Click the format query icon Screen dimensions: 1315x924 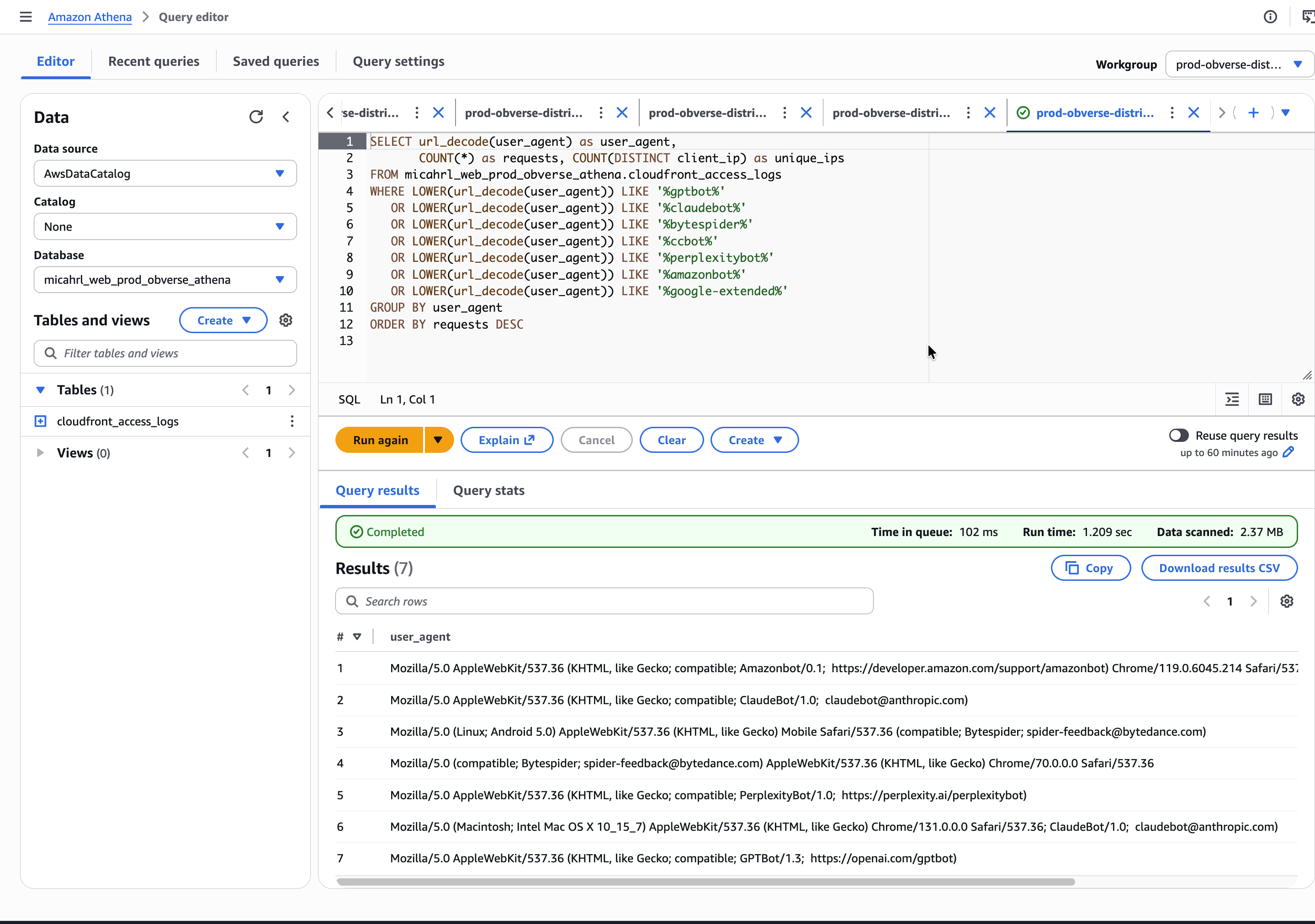tap(1232, 399)
